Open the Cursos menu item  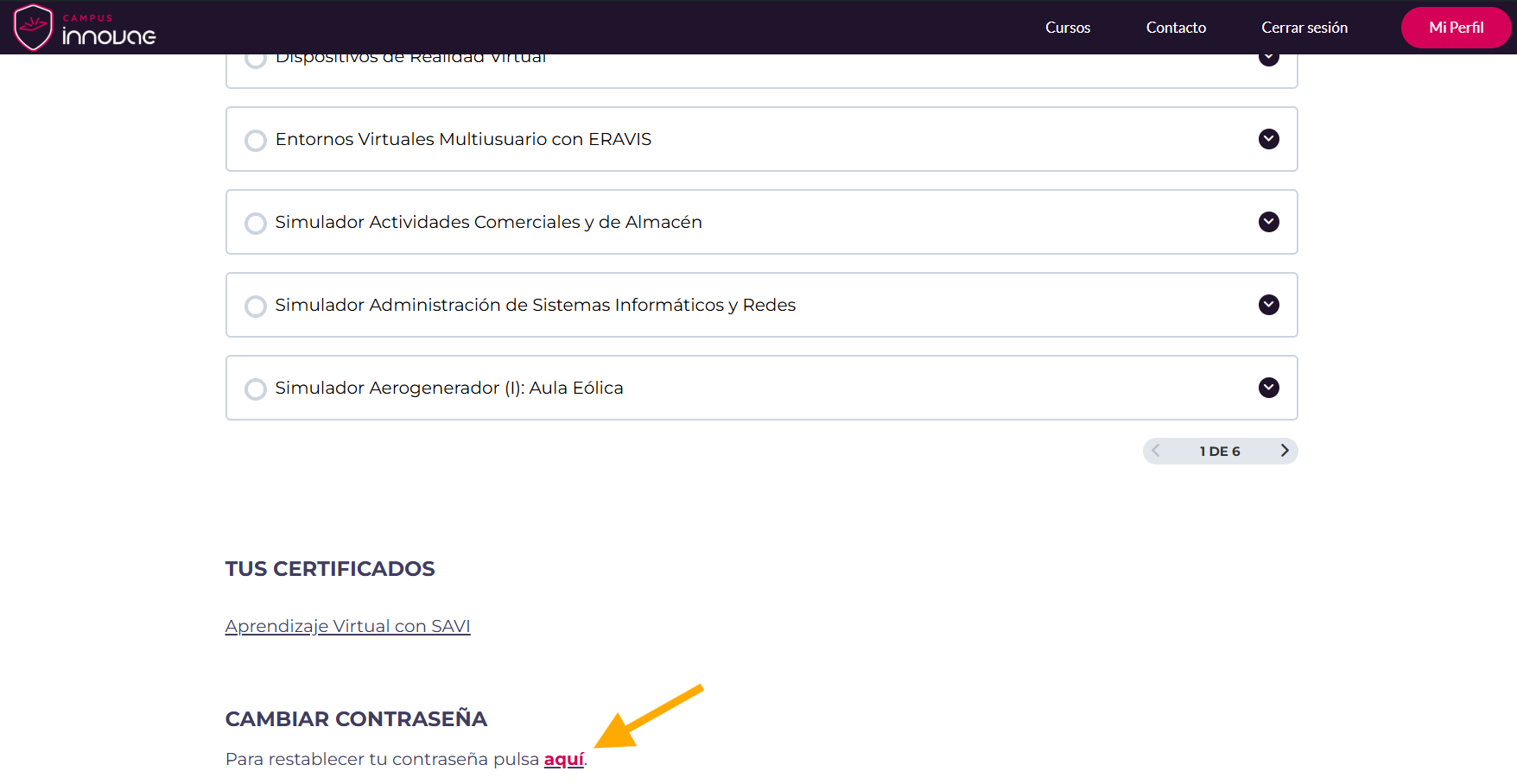(x=1068, y=28)
